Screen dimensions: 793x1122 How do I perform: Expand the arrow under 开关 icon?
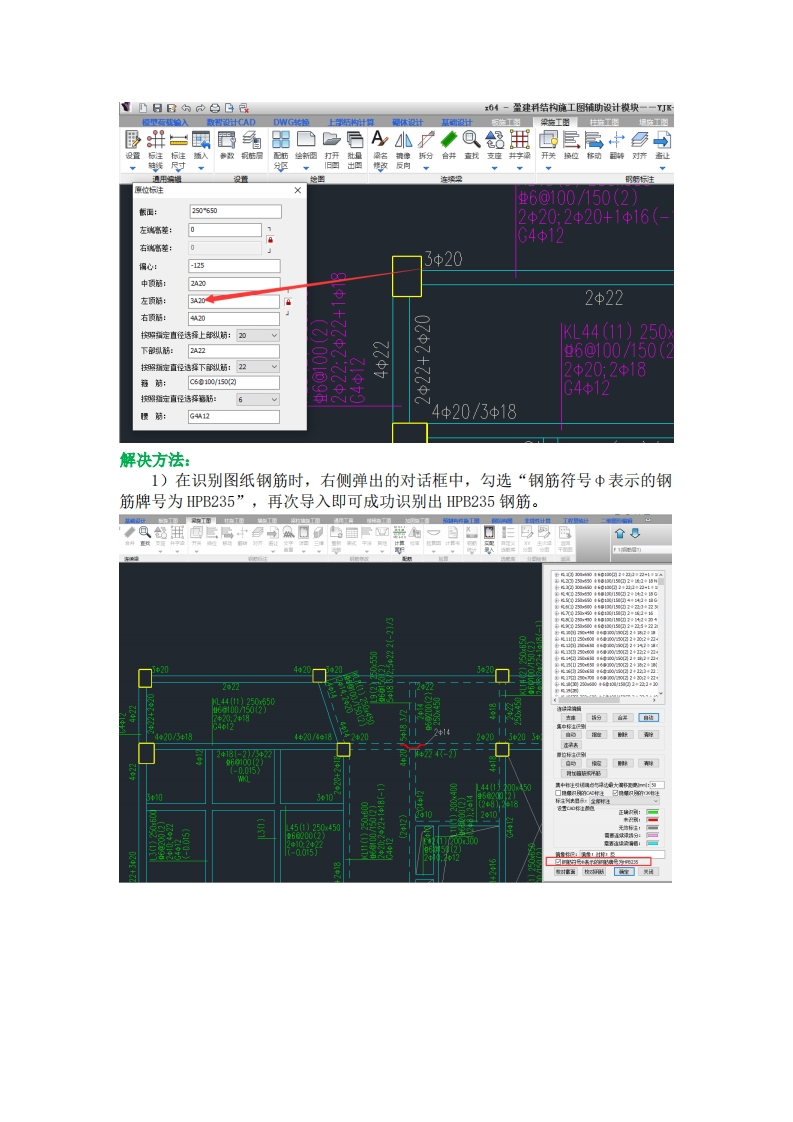(548, 168)
